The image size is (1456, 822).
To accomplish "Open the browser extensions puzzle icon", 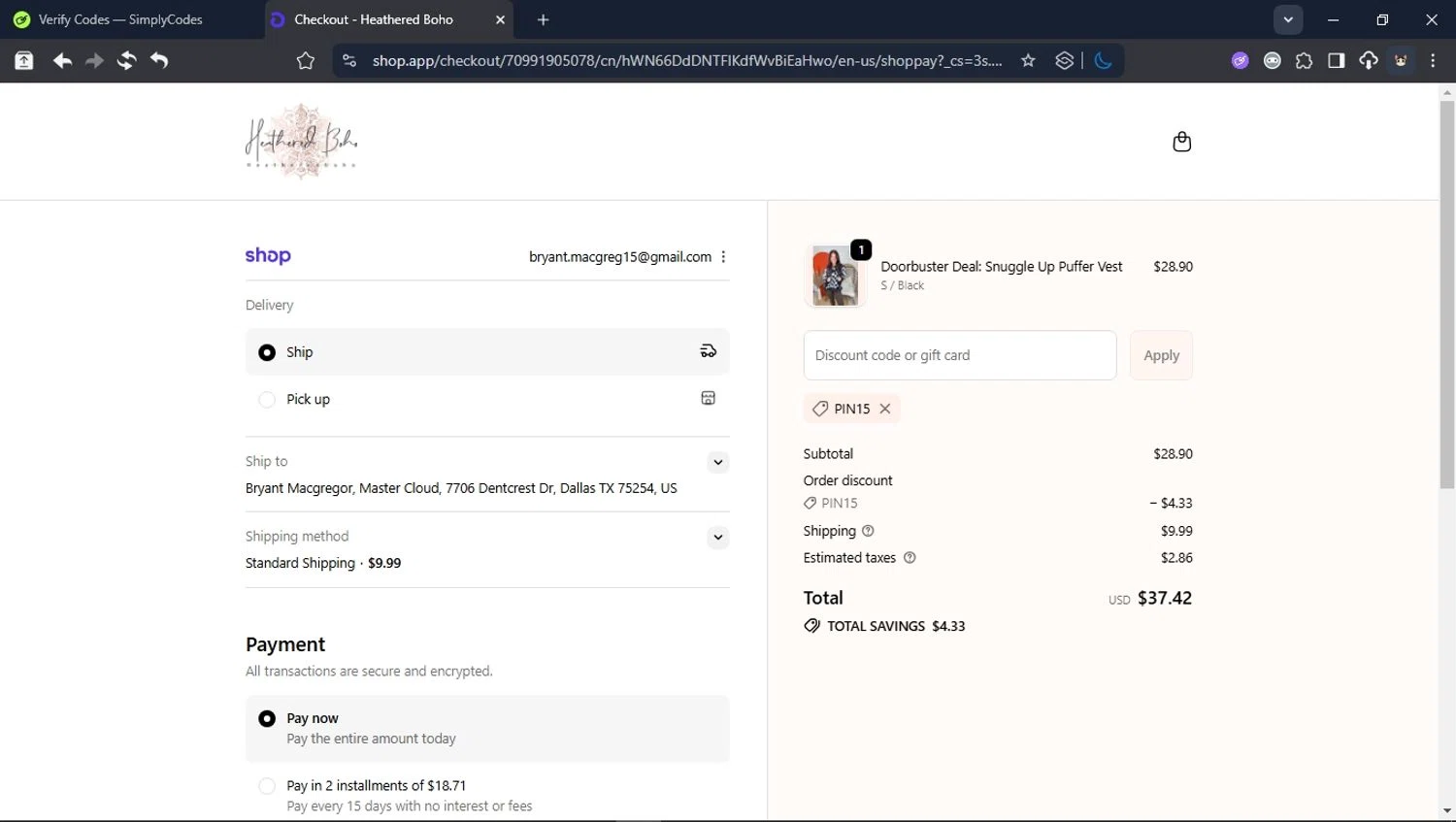I will 1304,60.
